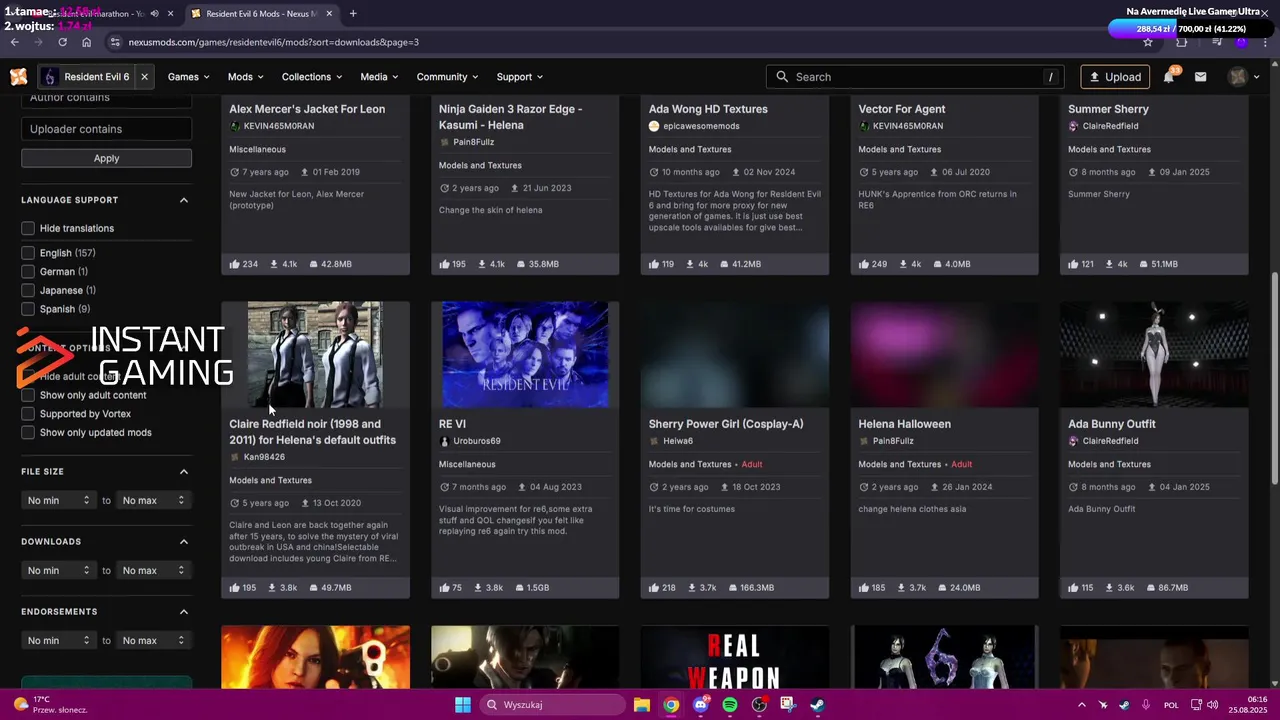The width and height of the screenshot is (1280, 720).
Task: Collapse the Endorsements filter section
Action: 184,611
